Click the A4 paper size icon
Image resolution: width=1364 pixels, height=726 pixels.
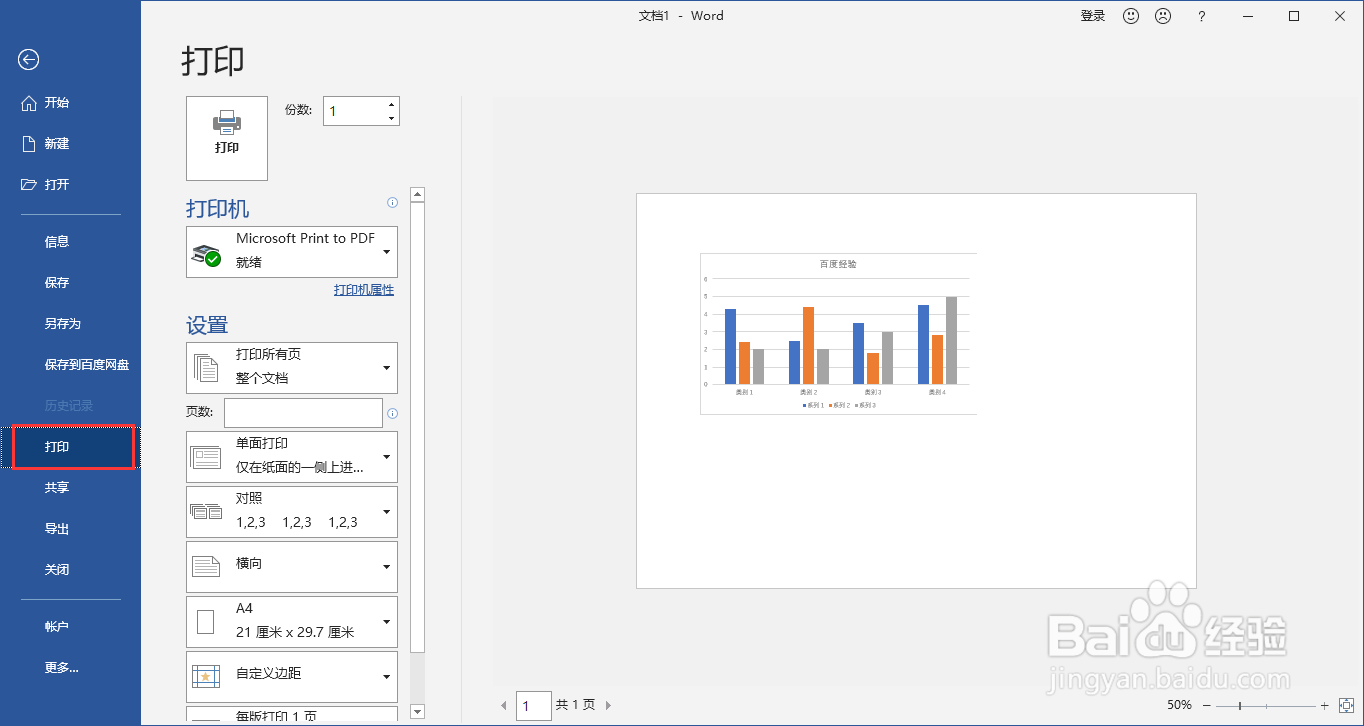point(206,622)
